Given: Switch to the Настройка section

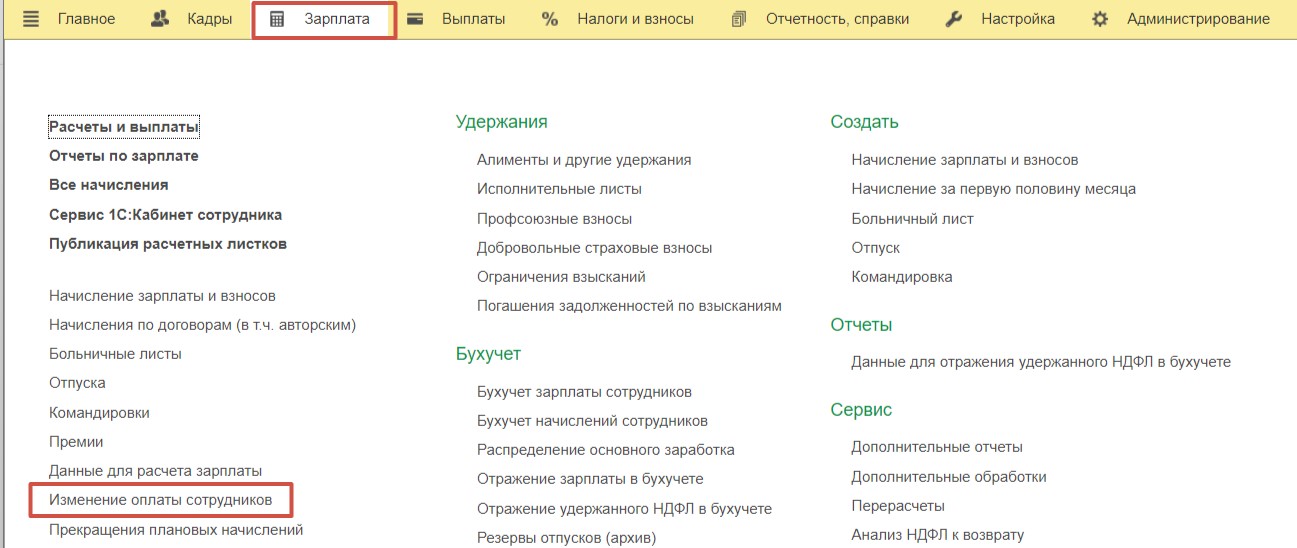Looking at the screenshot, I should pos(1018,19).
